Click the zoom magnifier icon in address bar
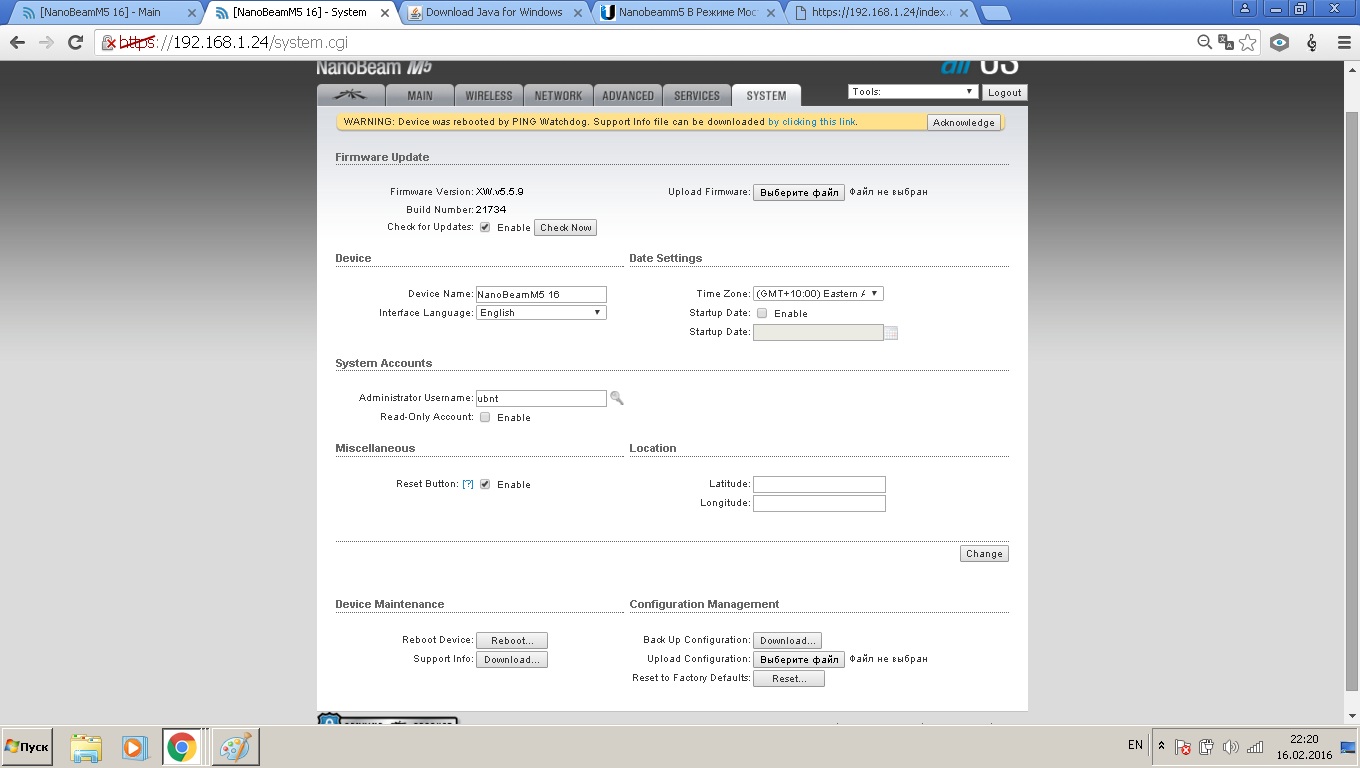Viewport: 1360px width, 768px height. click(1205, 43)
